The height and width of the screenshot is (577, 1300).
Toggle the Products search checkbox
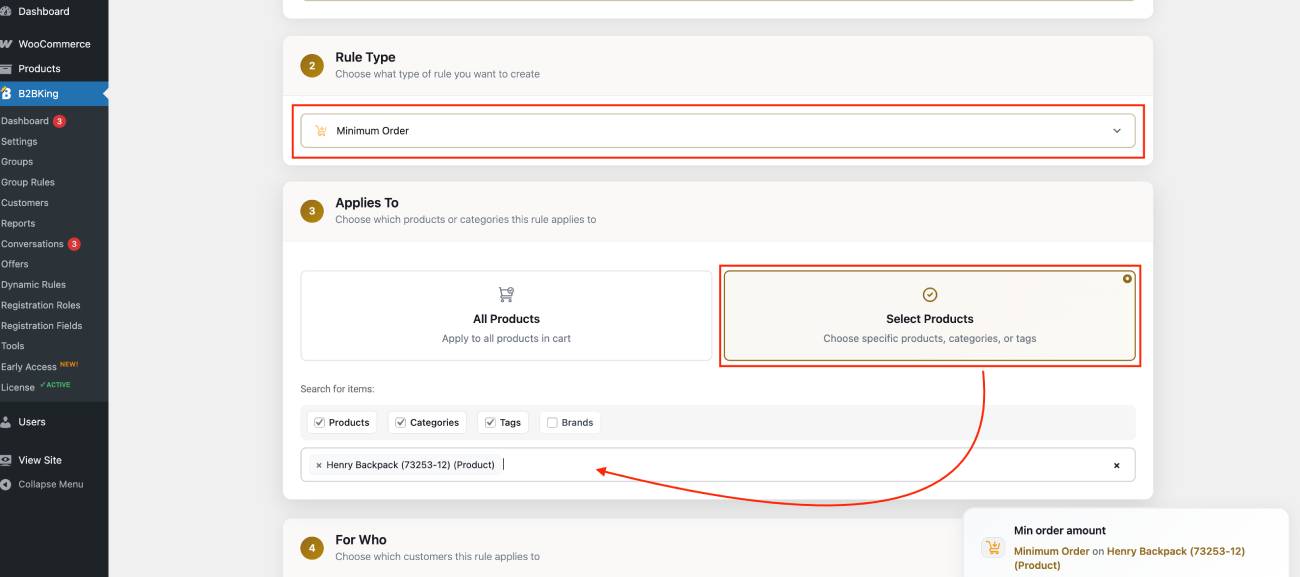(320, 422)
